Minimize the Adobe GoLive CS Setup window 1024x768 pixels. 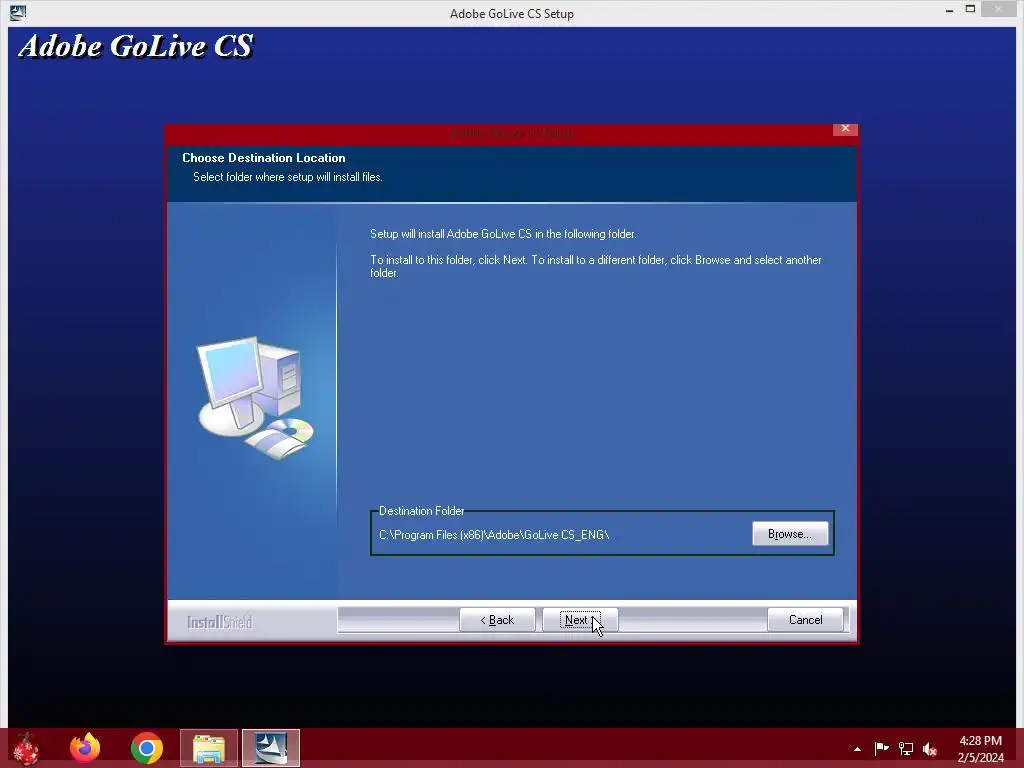(x=949, y=10)
